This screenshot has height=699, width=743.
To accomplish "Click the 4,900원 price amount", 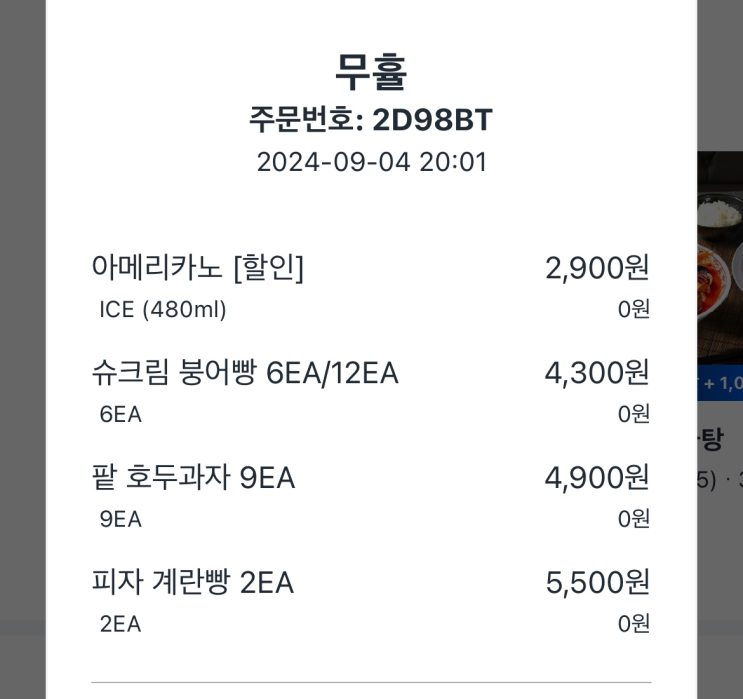I will 597,478.
